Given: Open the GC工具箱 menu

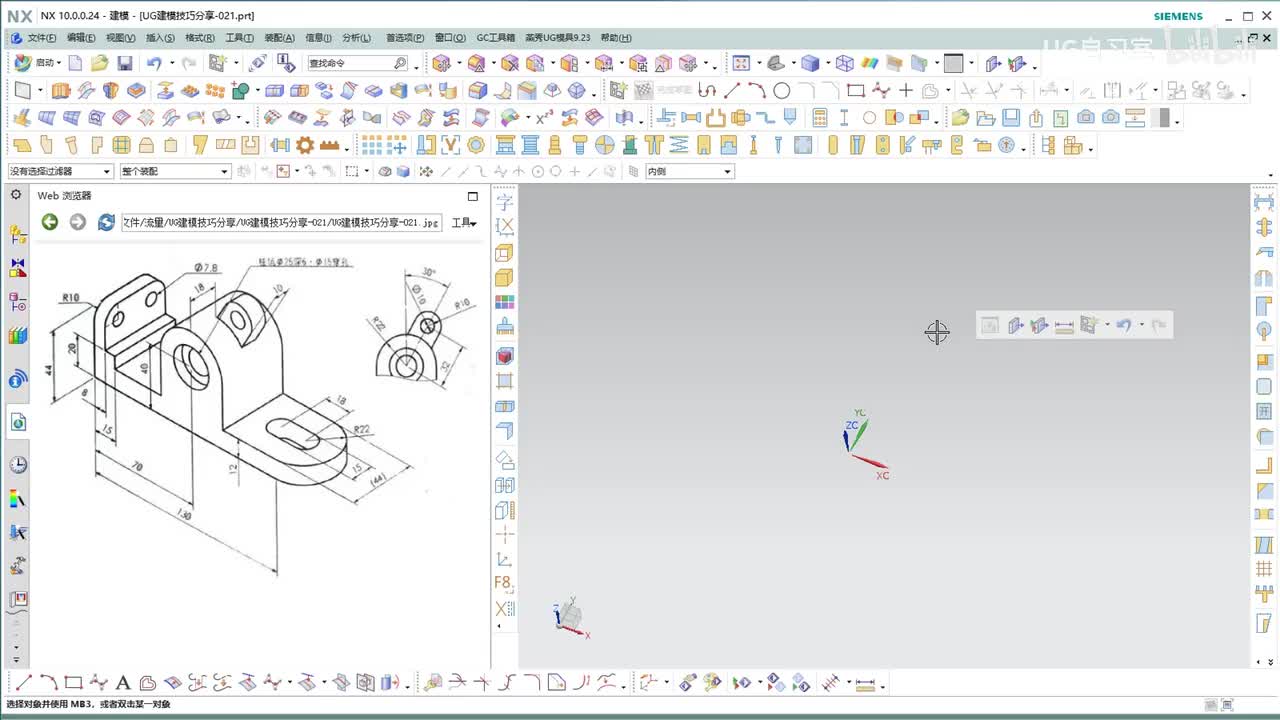Looking at the screenshot, I should (x=496, y=38).
